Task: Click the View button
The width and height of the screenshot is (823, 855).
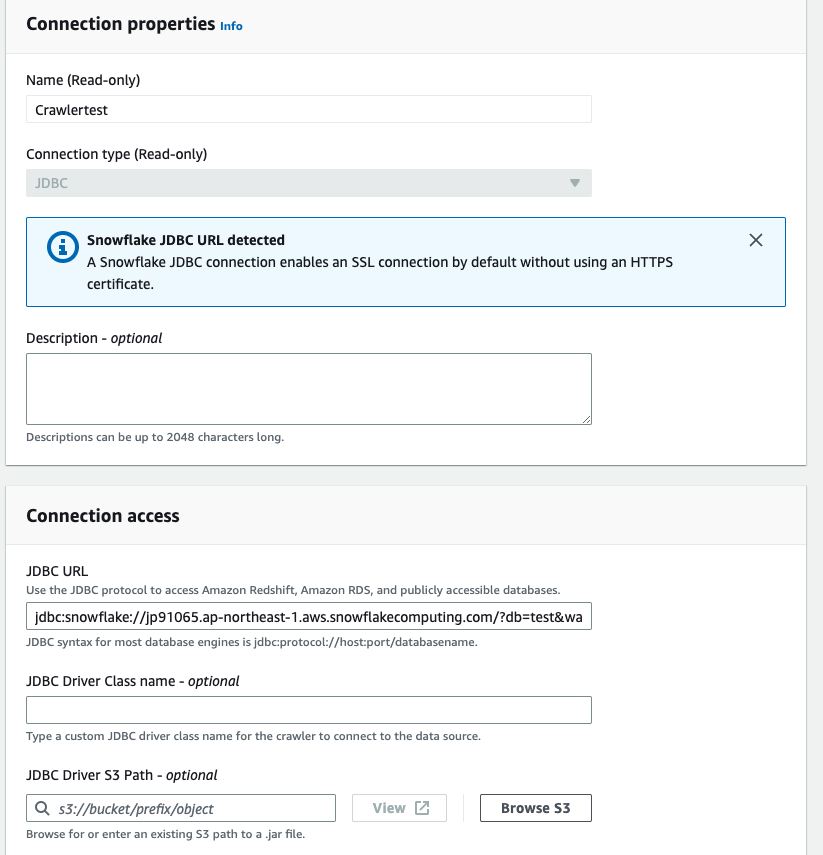Action: click(x=399, y=808)
